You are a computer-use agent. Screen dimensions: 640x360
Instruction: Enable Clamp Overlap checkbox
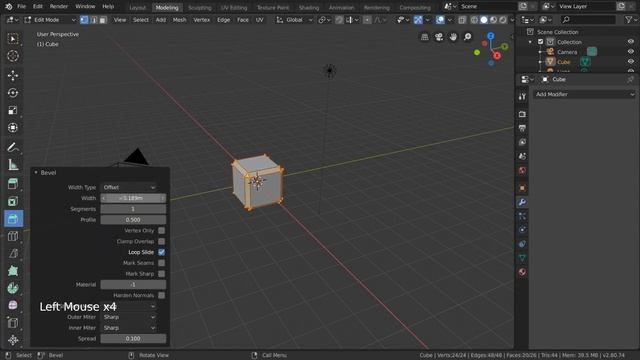[x=162, y=241]
